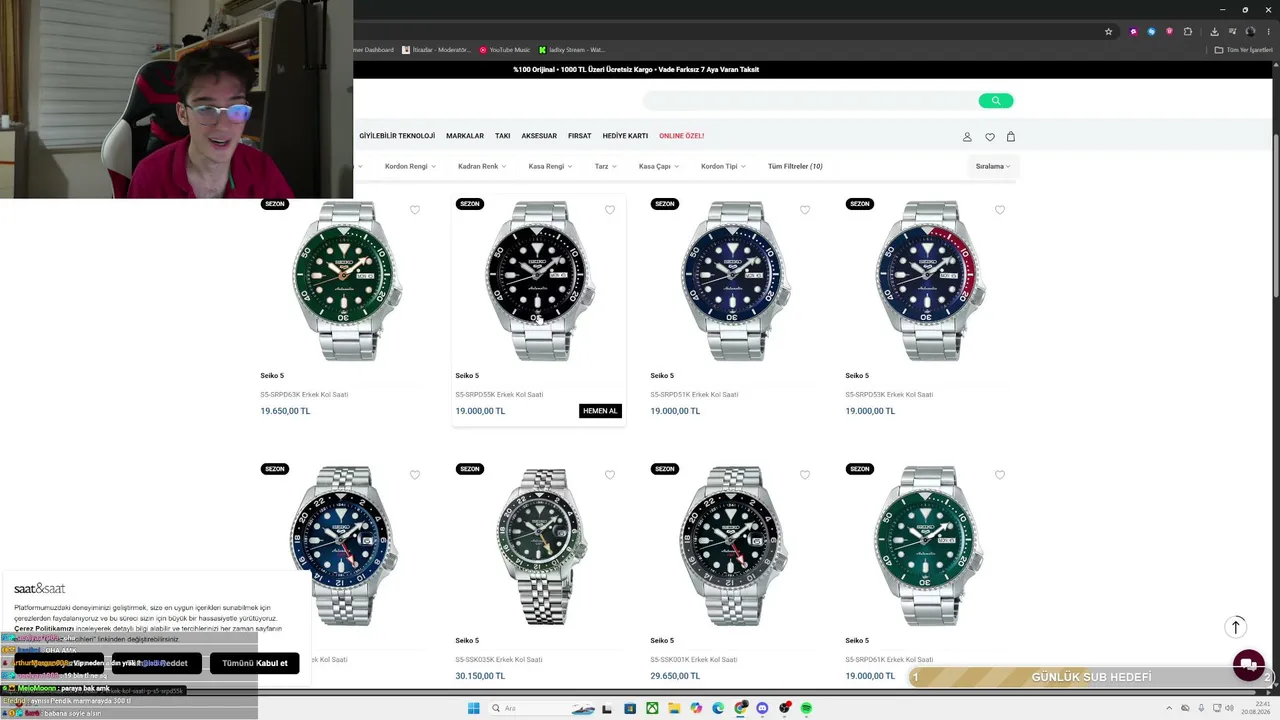1280x720 pixels.
Task: Open the browser profile avatar
Action: 1250,31
